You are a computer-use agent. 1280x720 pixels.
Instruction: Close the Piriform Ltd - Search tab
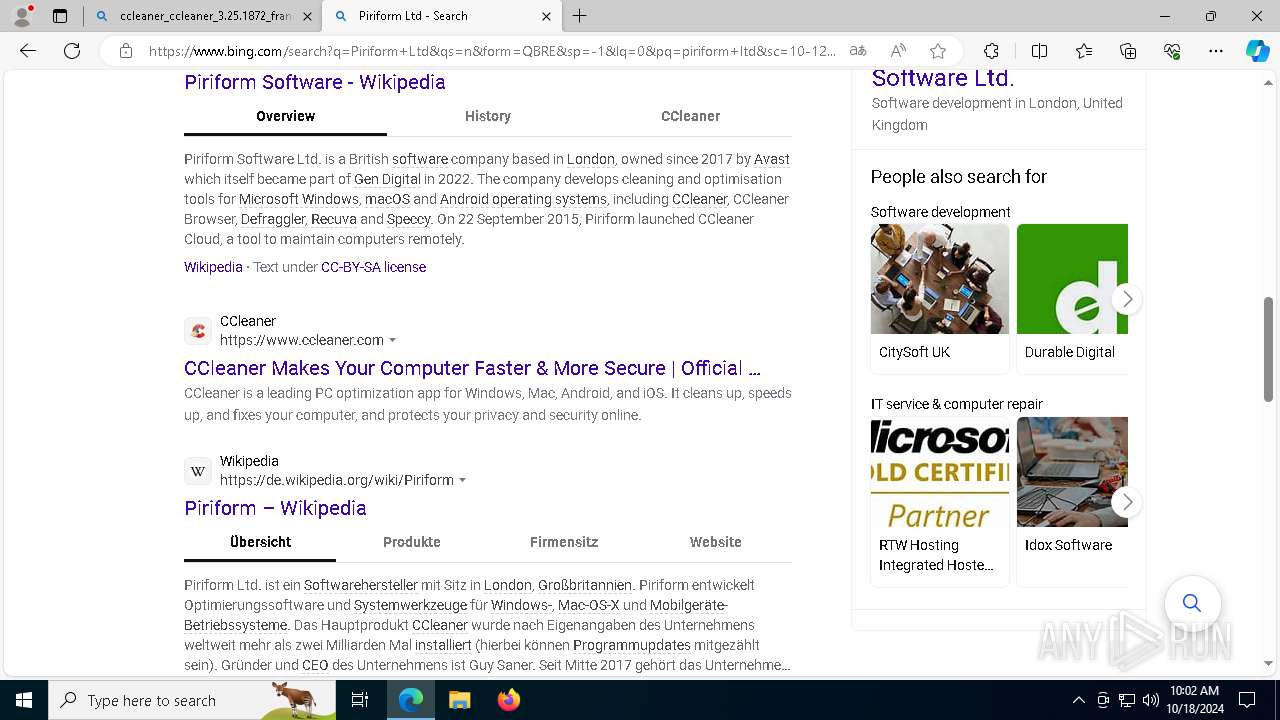click(546, 16)
